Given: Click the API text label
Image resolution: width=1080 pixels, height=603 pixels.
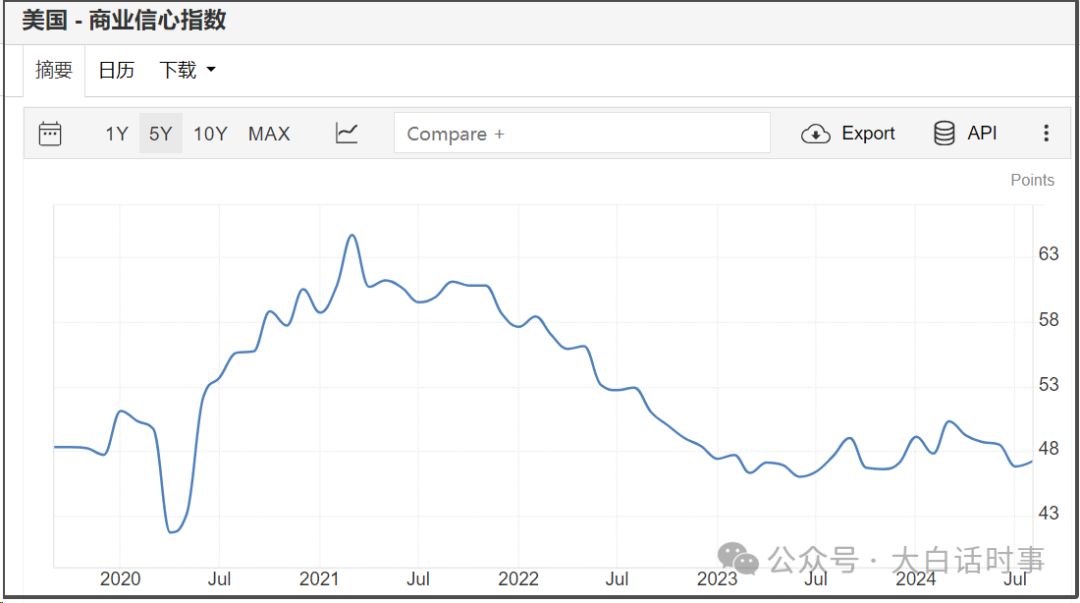Looking at the screenshot, I should [982, 133].
